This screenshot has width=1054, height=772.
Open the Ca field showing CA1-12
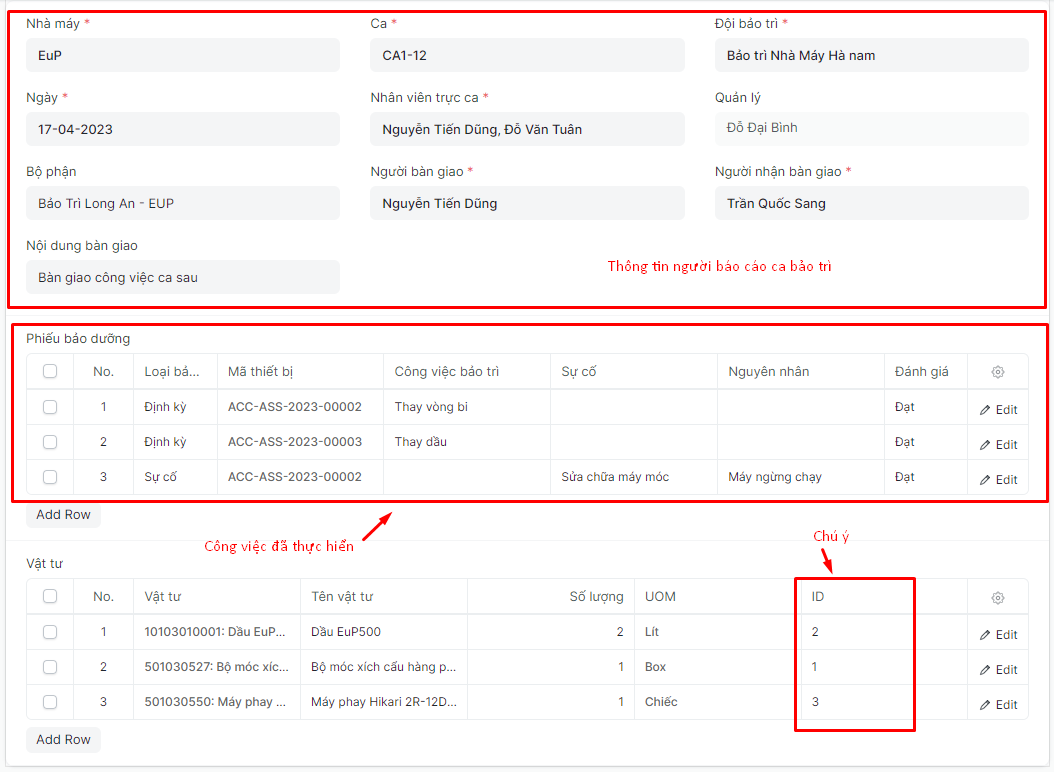coord(527,56)
